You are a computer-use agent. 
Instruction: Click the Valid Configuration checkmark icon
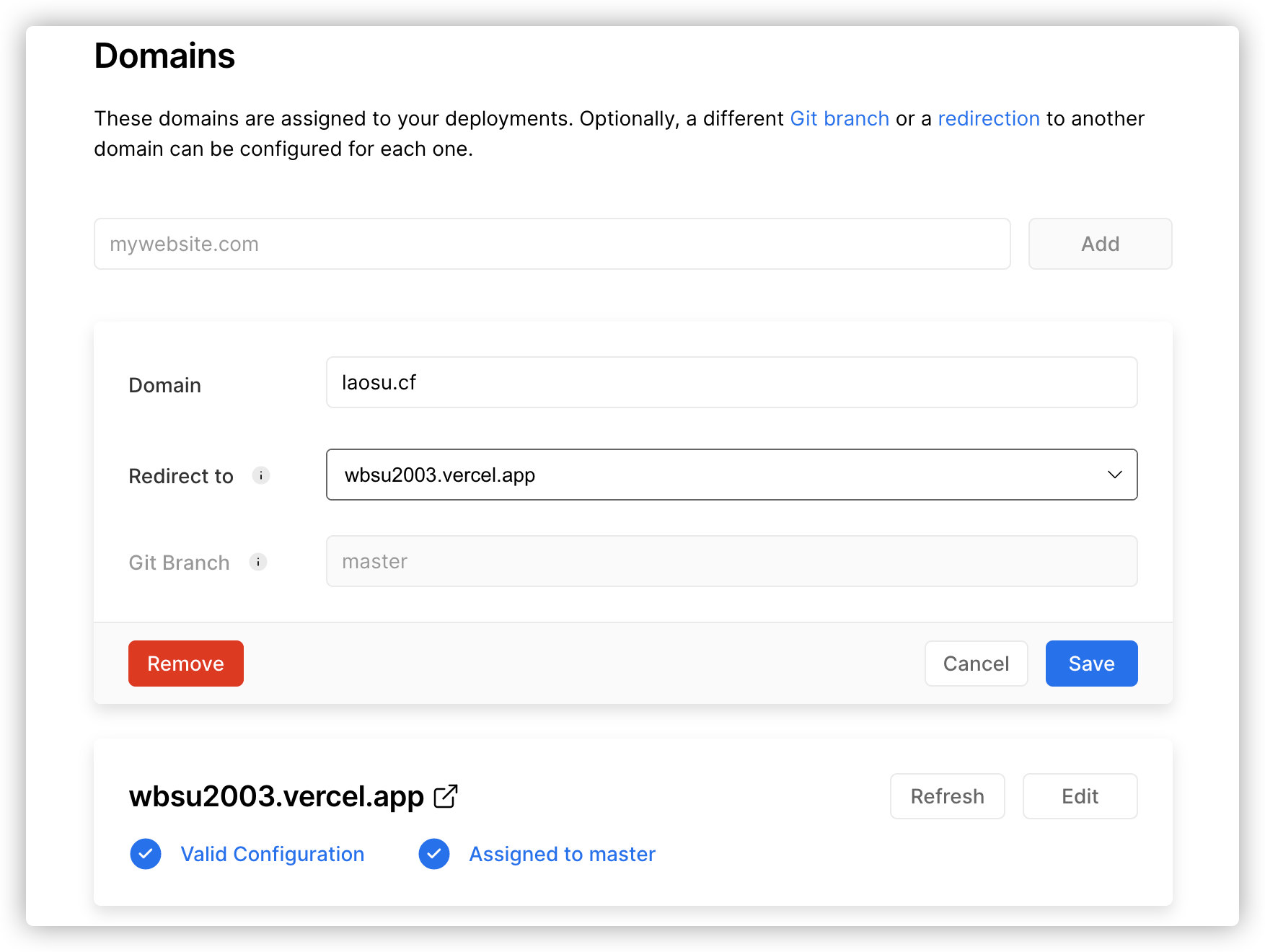click(146, 854)
